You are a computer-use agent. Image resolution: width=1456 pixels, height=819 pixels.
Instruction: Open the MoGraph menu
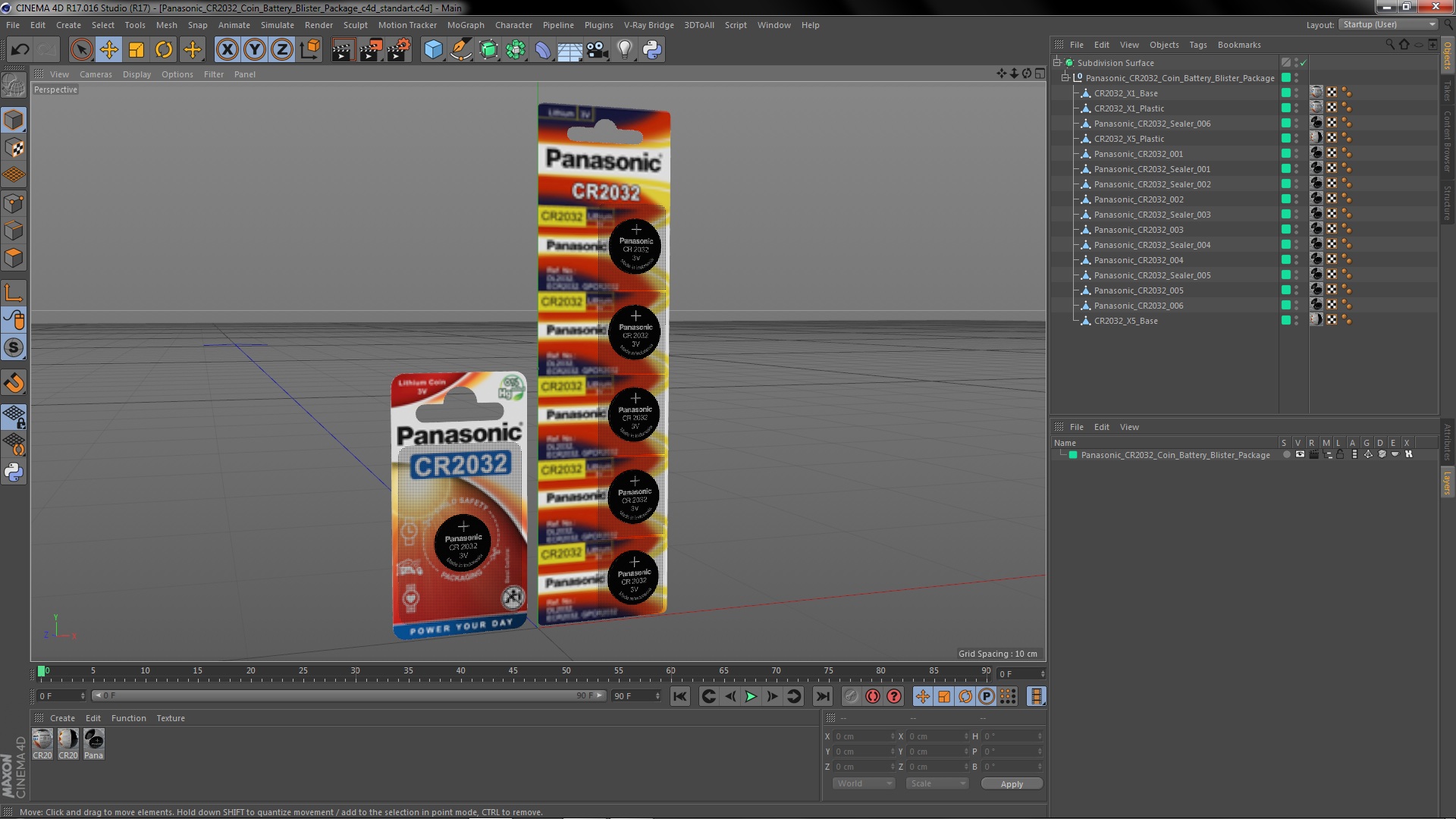pyautogui.click(x=466, y=25)
